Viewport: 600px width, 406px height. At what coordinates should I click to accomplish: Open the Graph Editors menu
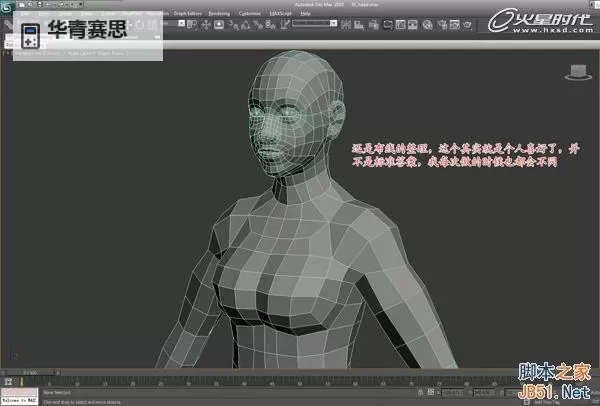pyautogui.click(x=187, y=13)
